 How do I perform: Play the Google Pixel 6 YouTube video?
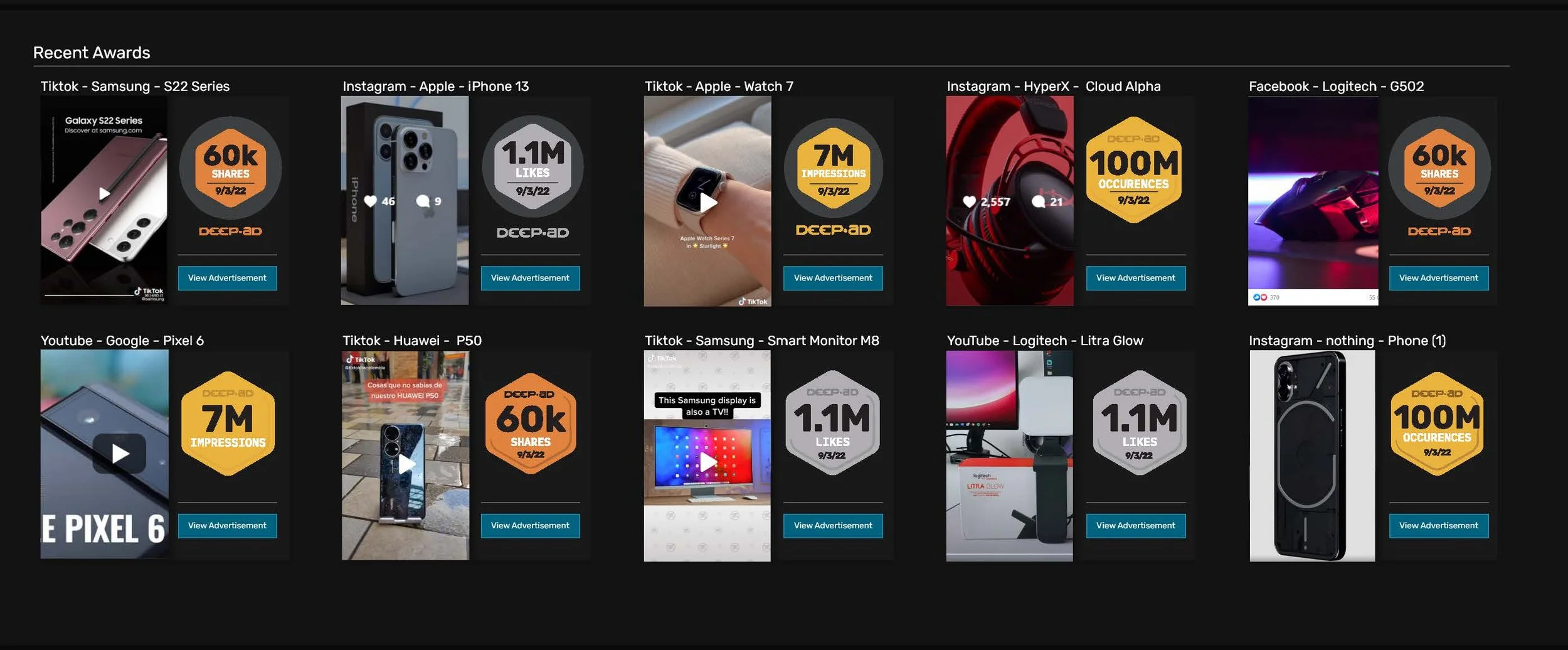(x=119, y=453)
